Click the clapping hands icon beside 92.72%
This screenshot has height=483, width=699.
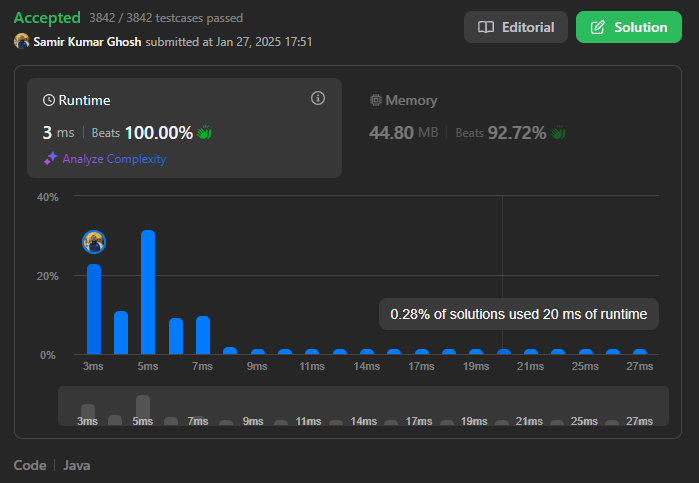[x=559, y=133]
